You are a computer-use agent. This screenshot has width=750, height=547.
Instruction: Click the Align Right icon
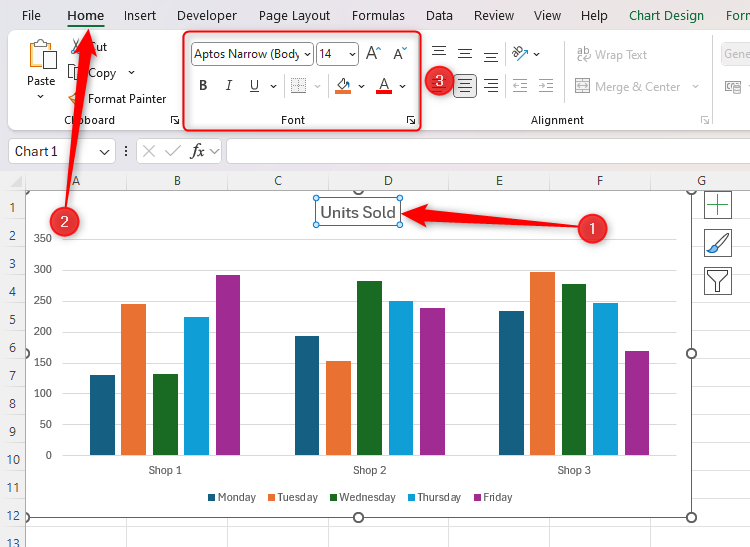pos(491,86)
